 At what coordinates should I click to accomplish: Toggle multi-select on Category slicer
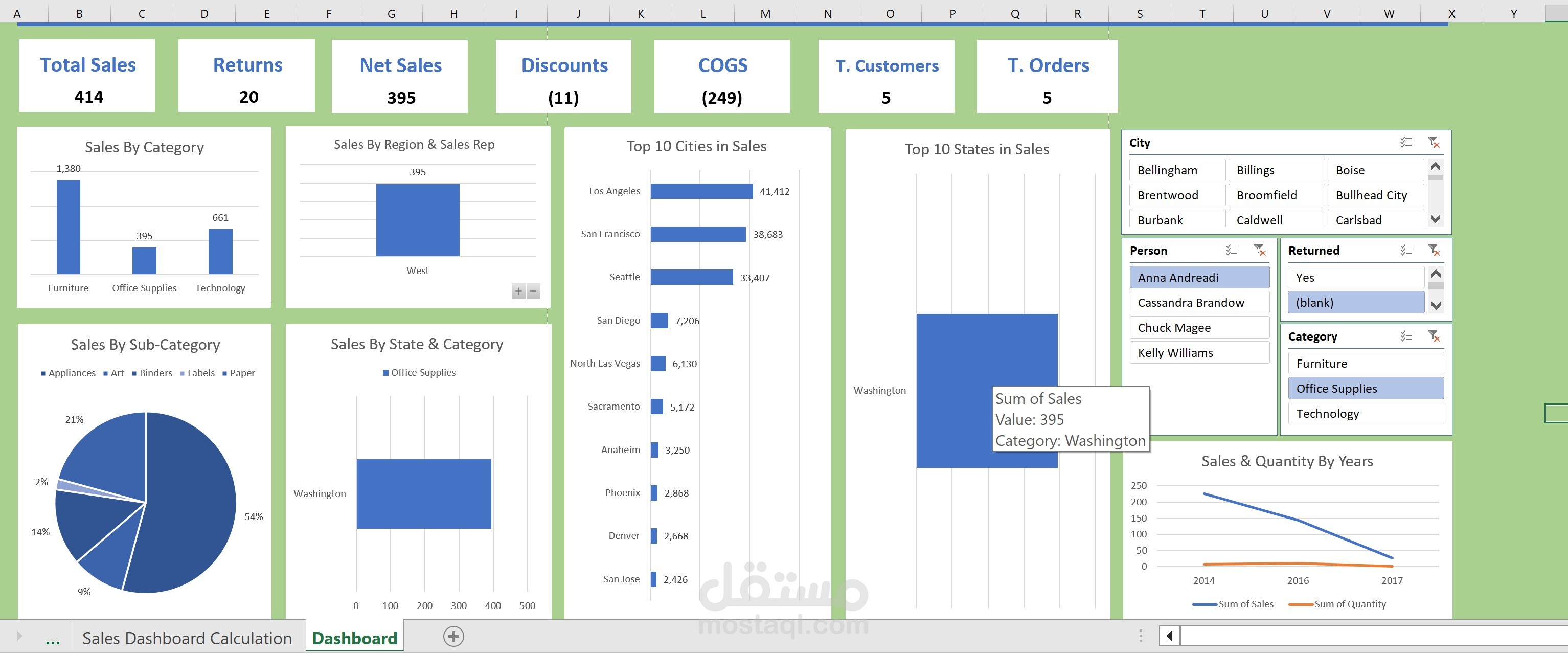(x=1405, y=336)
